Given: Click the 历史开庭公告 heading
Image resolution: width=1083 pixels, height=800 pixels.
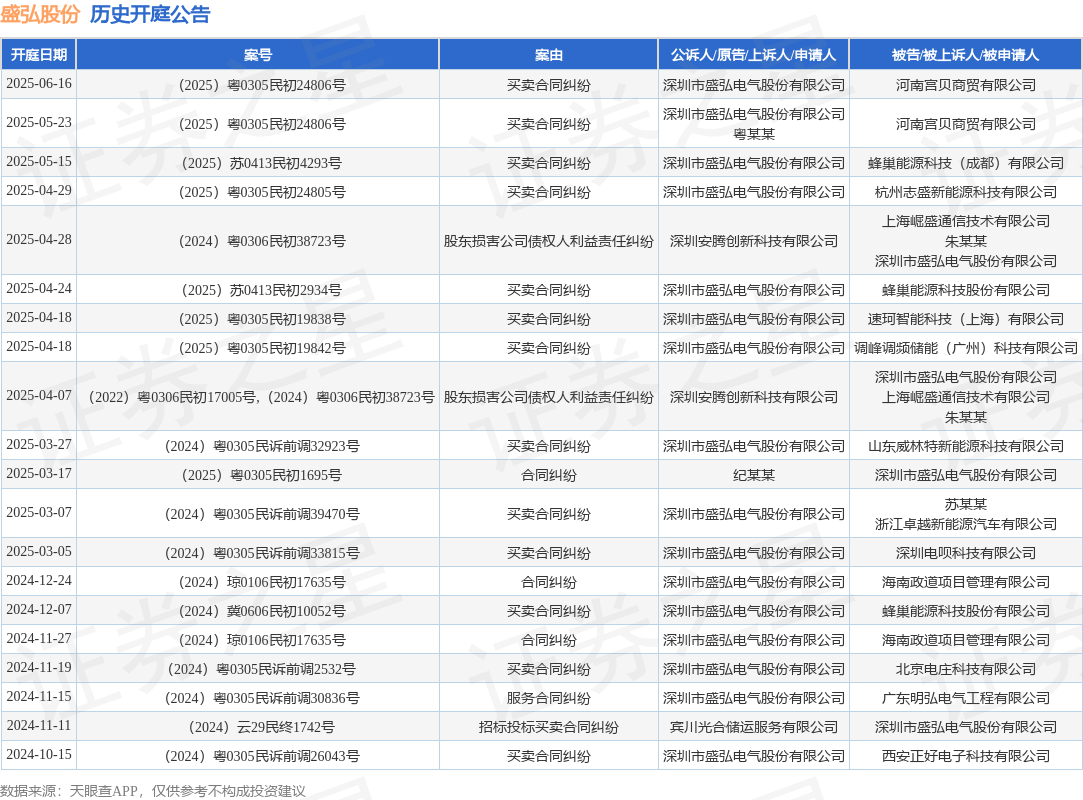Looking at the screenshot, I should click(x=150, y=15).
